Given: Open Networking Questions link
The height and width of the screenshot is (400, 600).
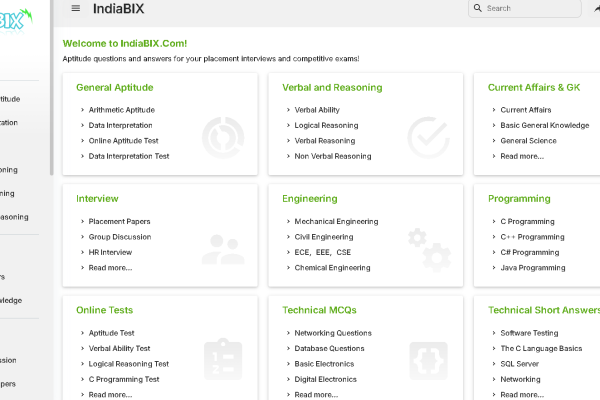Looking at the screenshot, I should [x=333, y=333].
